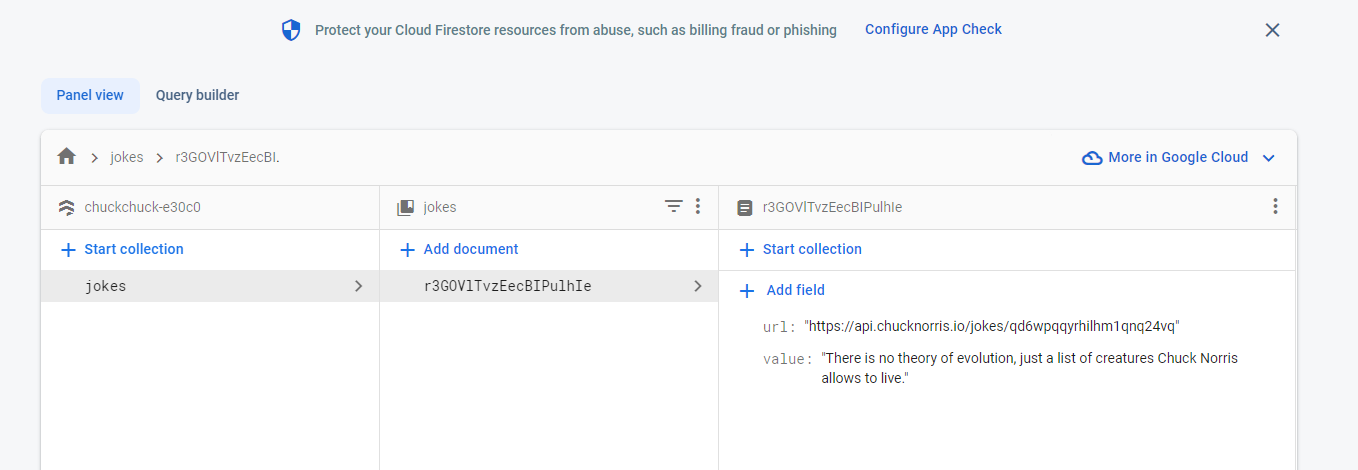Screen dimensions: 1358x470
Task: Click the cloud icon beside More in Google Cloud
Action: click(1092, 158)
